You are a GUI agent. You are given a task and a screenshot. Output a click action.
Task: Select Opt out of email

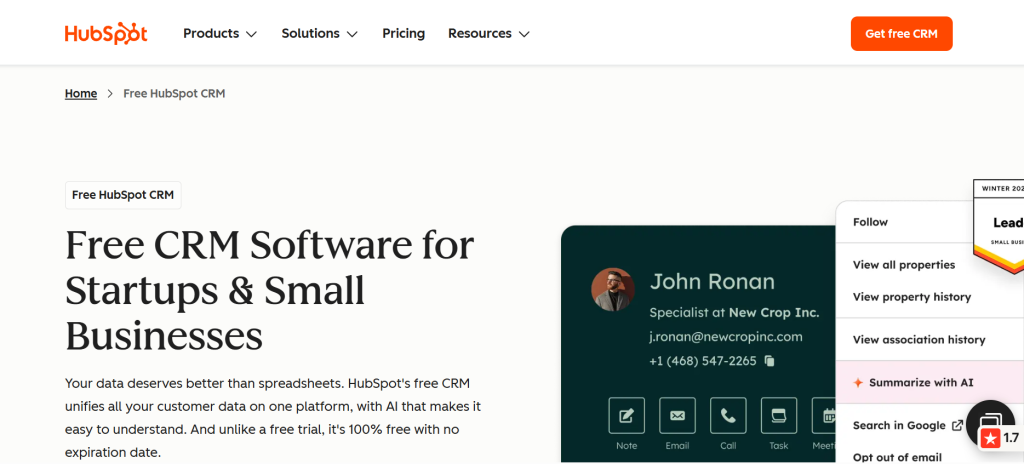pyautogui.click(x=897, y=457)
